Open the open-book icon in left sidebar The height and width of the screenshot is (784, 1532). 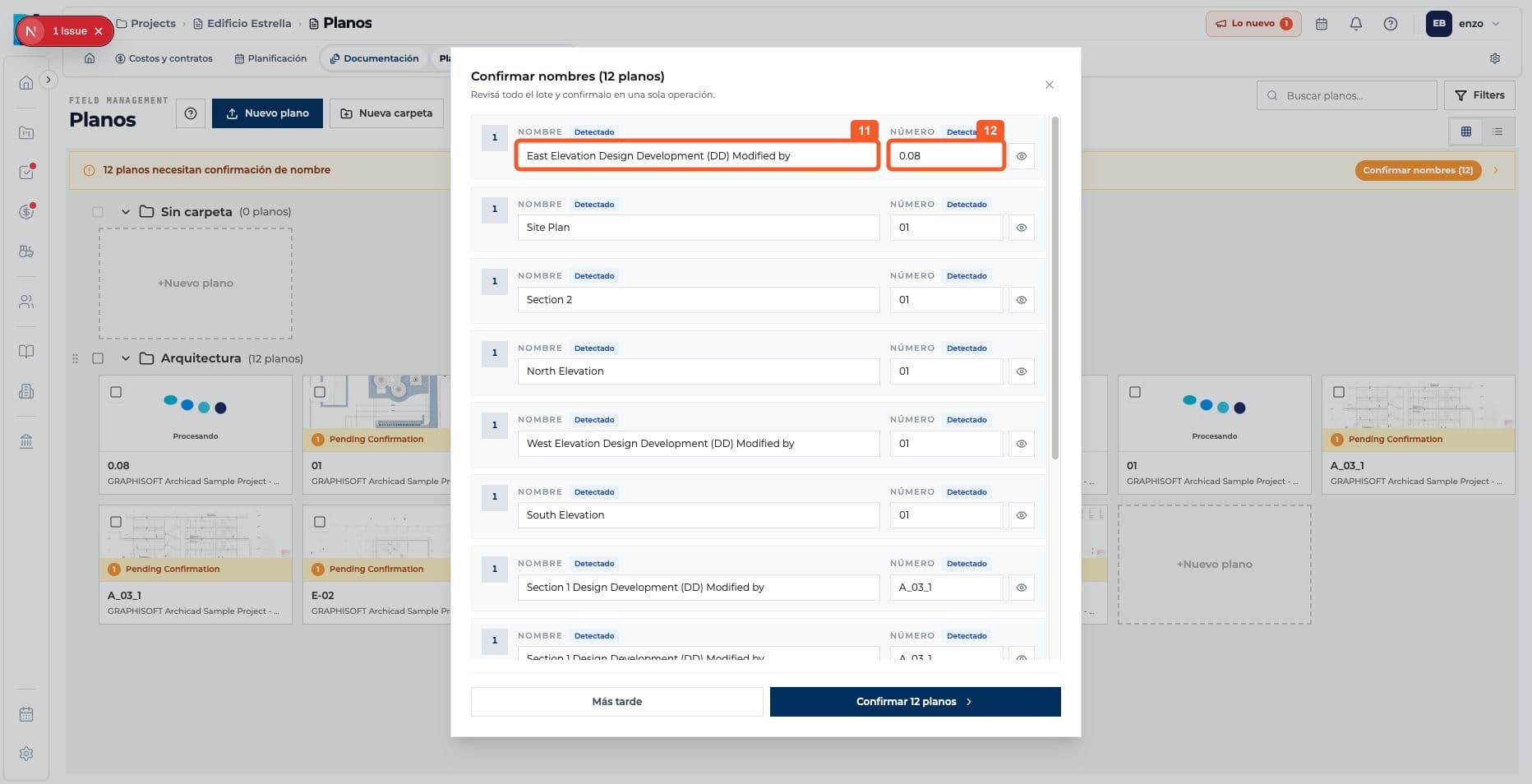pyautogui.click(x=26, y=352)
